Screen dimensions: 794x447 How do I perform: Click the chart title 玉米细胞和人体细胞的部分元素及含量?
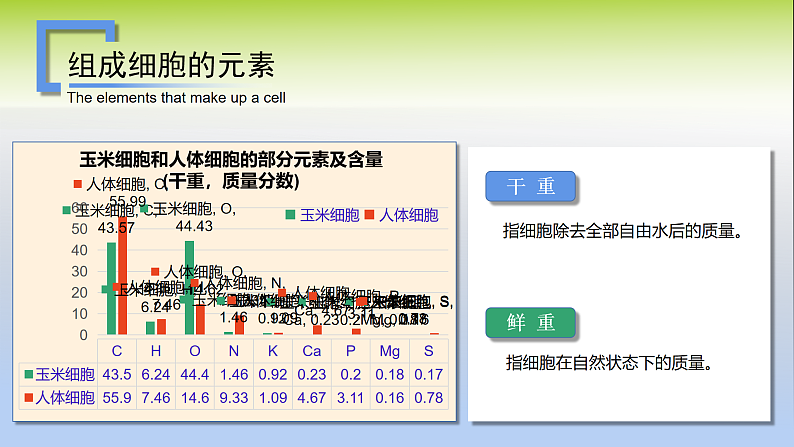coord(231,159)
